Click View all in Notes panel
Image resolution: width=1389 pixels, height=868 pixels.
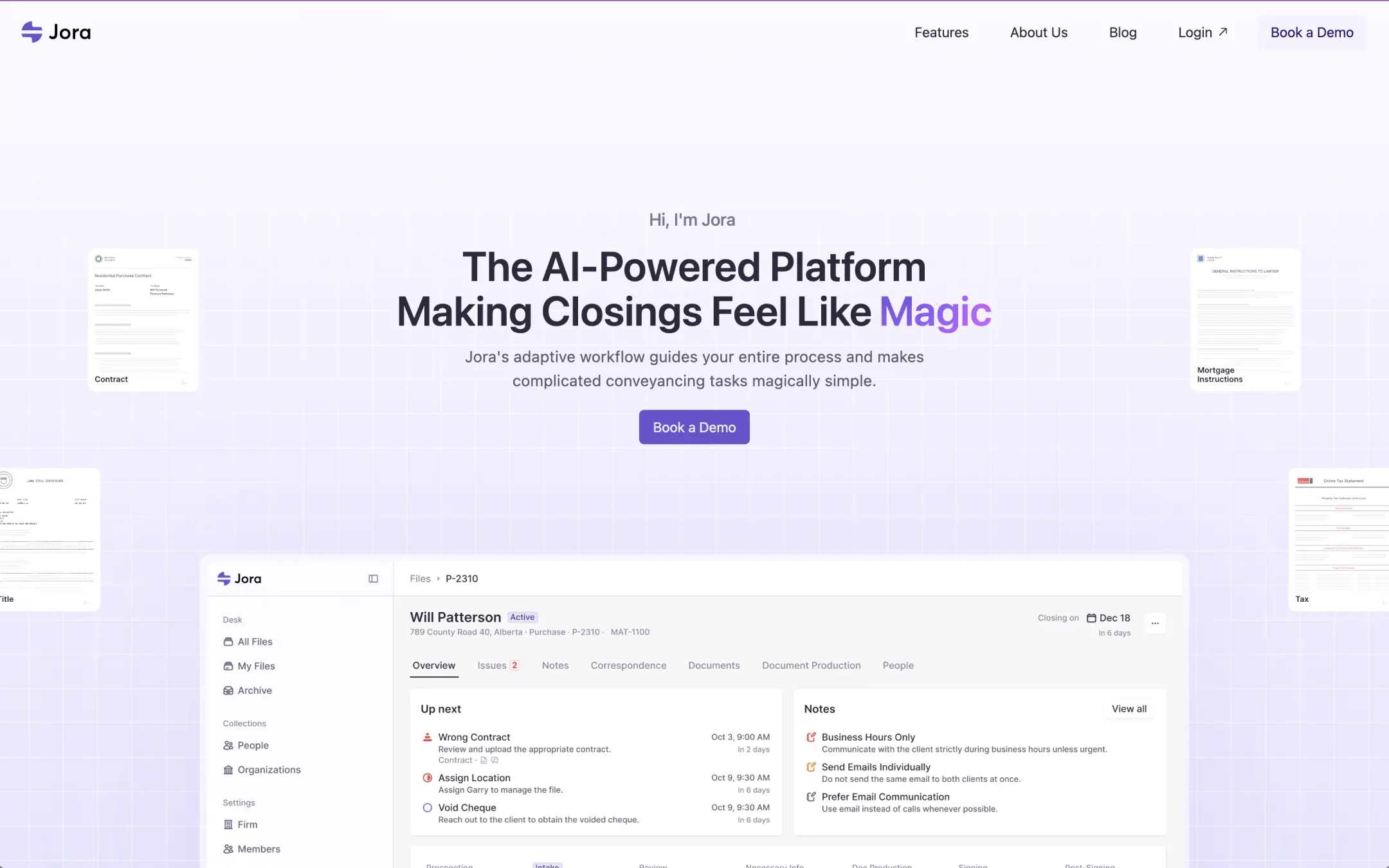(1129, 709)
